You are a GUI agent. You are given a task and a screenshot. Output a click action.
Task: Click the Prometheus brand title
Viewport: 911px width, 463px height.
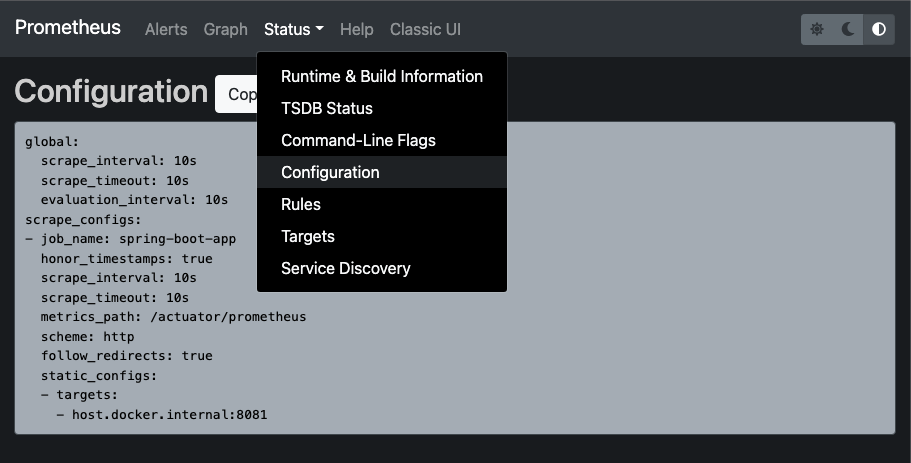68,28
